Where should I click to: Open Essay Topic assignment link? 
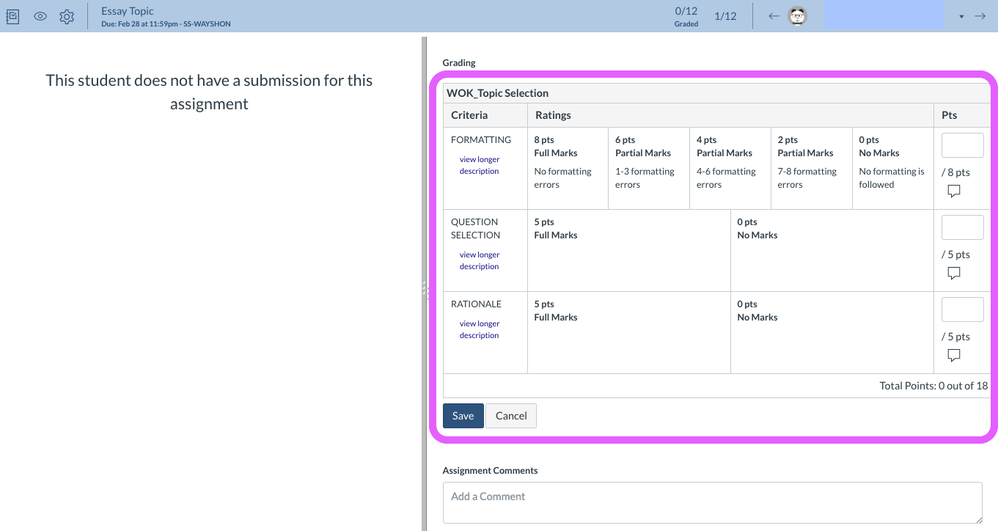point(127,11)
